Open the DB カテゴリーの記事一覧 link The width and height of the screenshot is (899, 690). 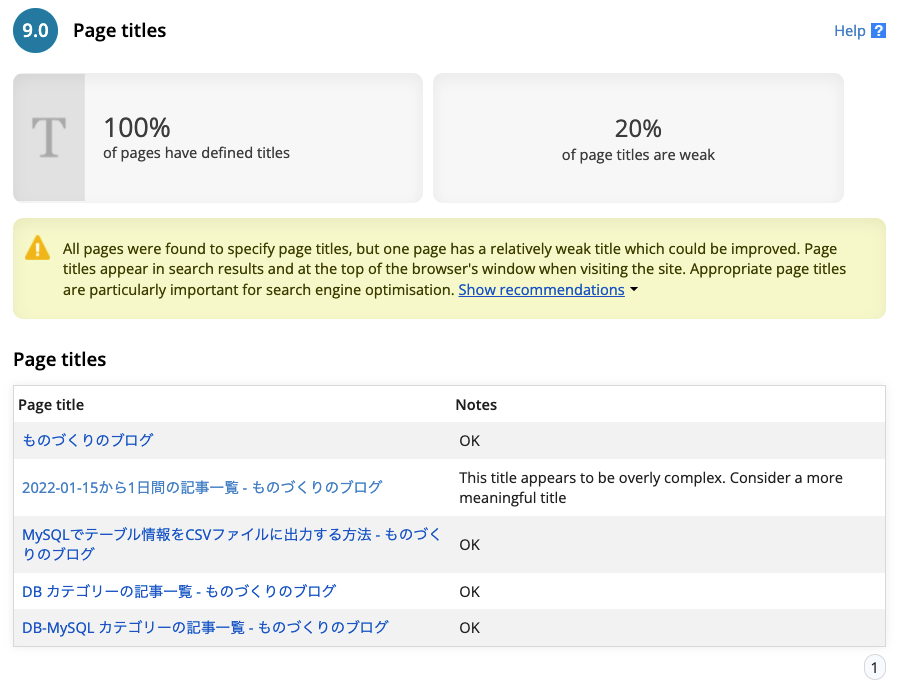[179, 591]
